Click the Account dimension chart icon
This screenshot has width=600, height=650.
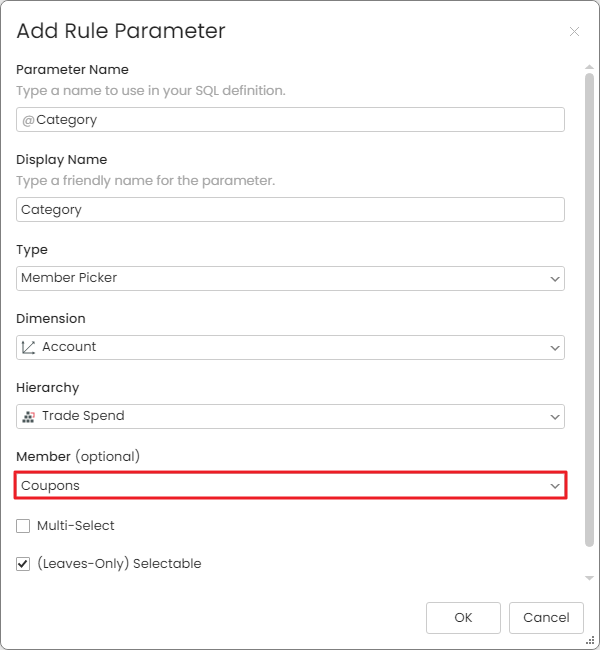tap(28, 347)
